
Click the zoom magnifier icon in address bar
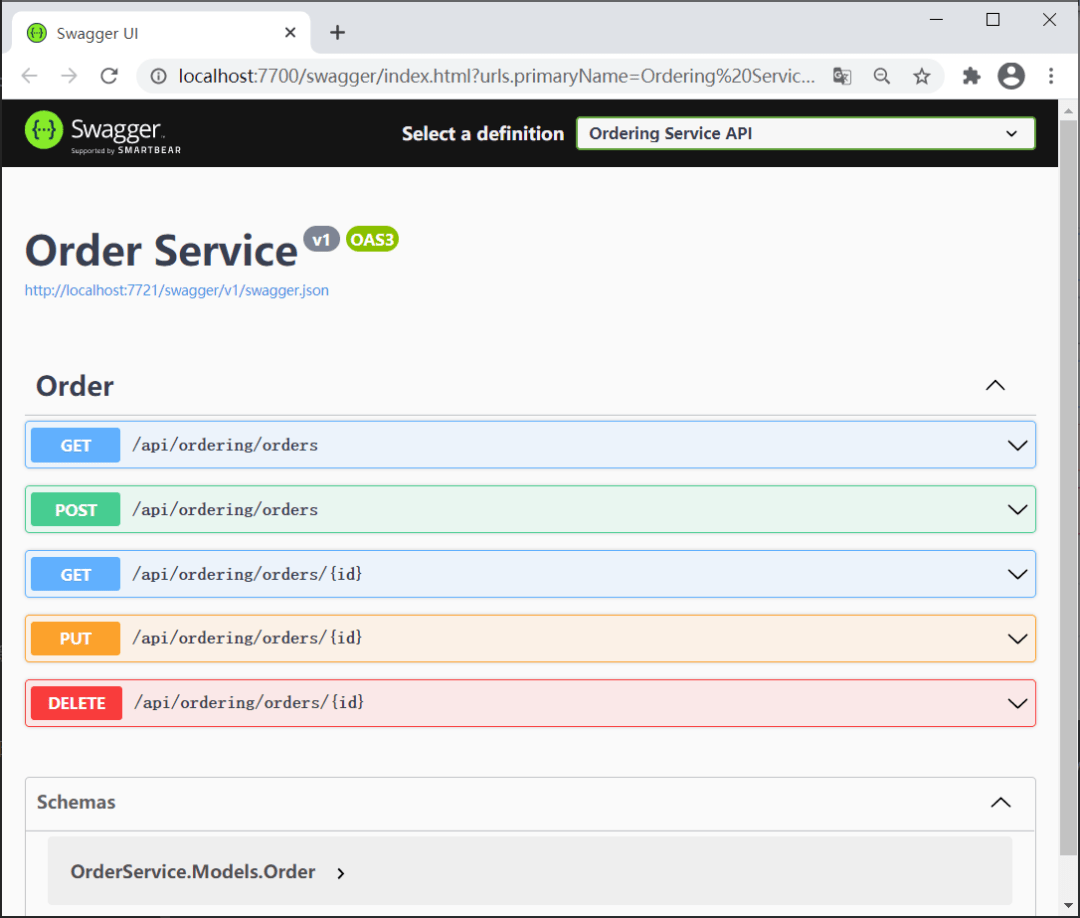click(882, 76)
